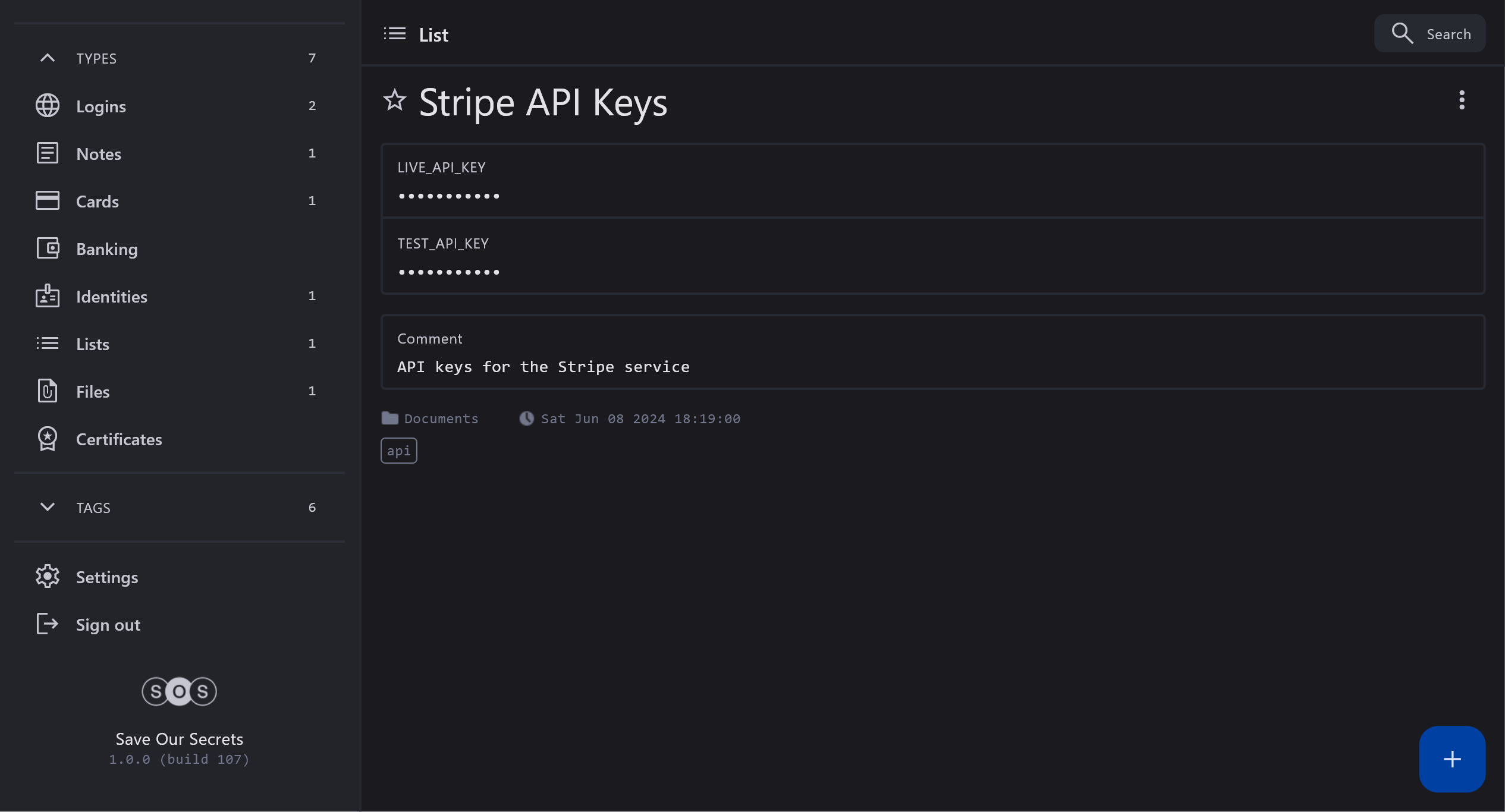1505x812 pixels.
Task: Open the Notes category
Action: (x=99, y=154)
